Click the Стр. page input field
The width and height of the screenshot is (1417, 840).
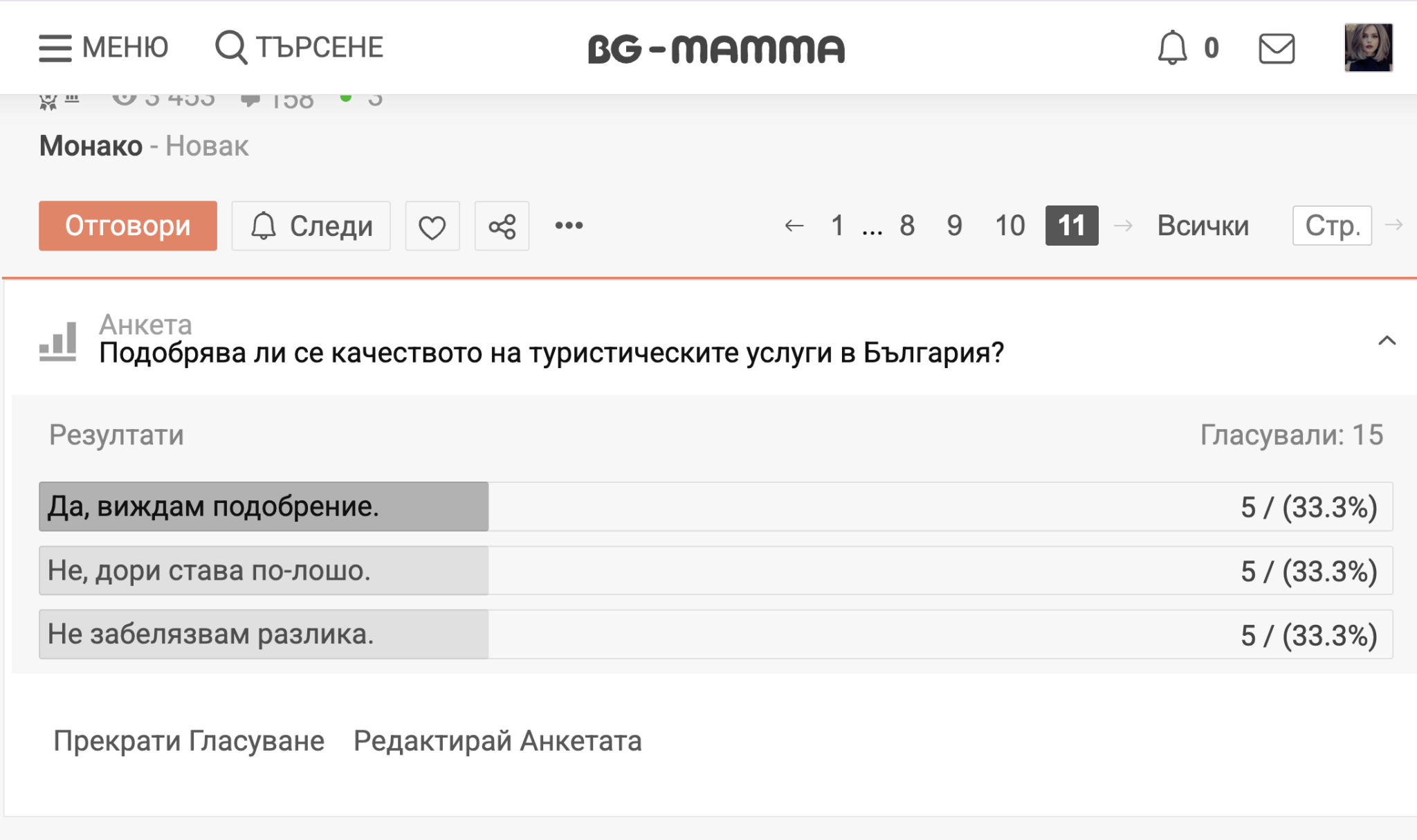(1332, 226)
